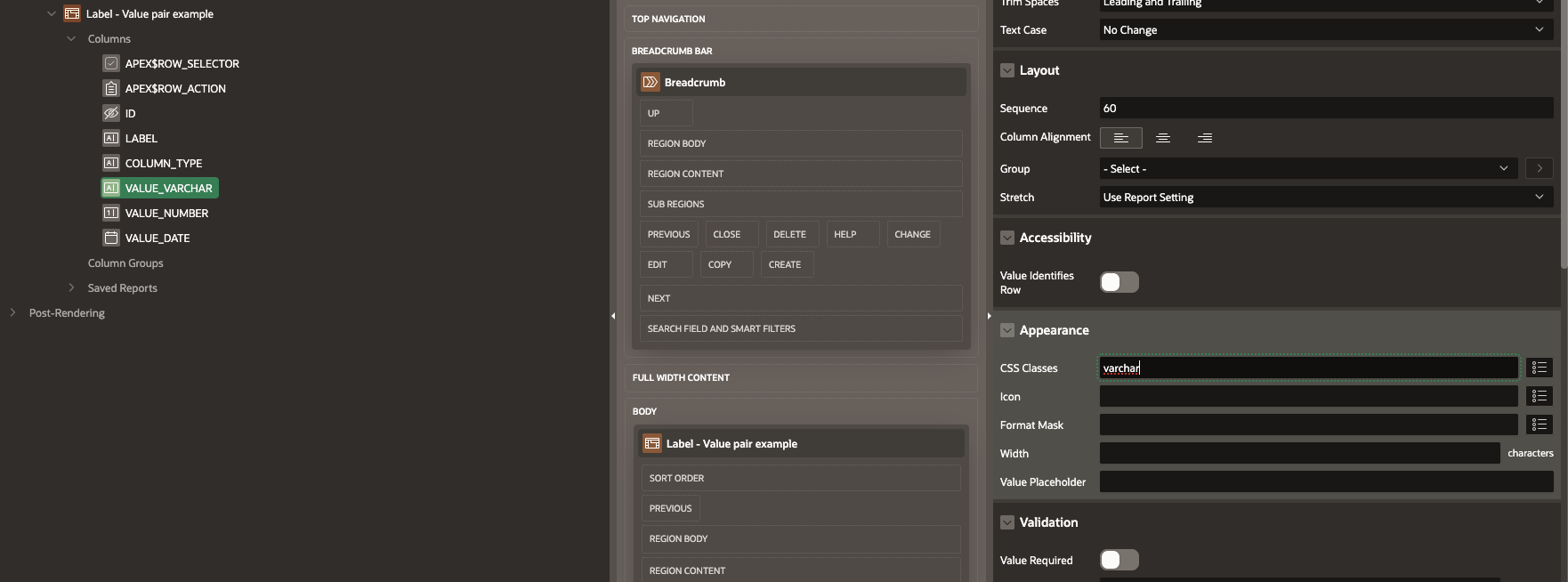The image size is (1568, 582).
Task: Click the hidden ID column icon
Action: pyautogui.click(x=110, y=113)
